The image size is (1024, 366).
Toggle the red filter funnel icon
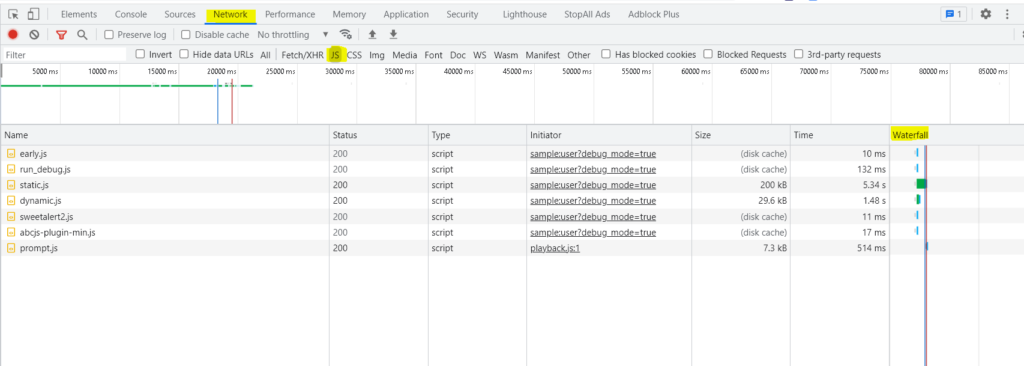pyautogui.click(x=61, y=35)
